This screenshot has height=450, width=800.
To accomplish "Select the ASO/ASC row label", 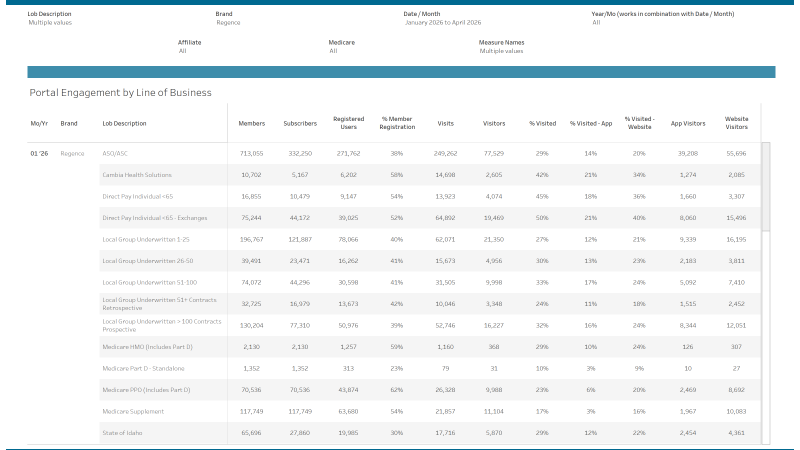I will click(x=115, y=154).
